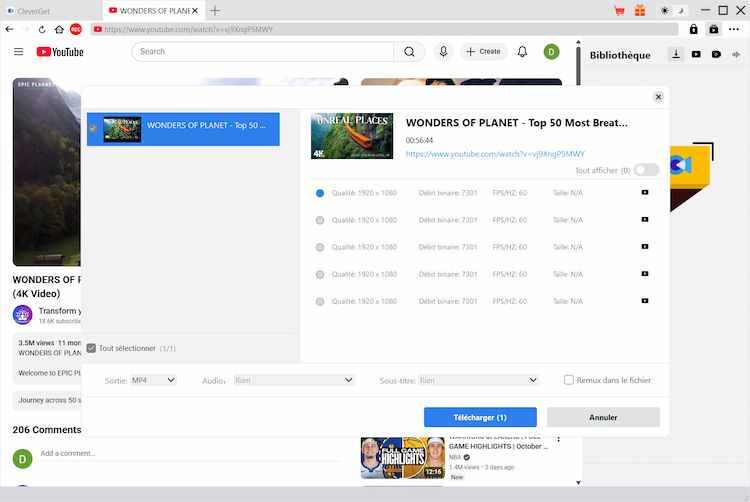Click the home icon in navigation bar
Screen dimensions: 750x502
click(60, 30)
